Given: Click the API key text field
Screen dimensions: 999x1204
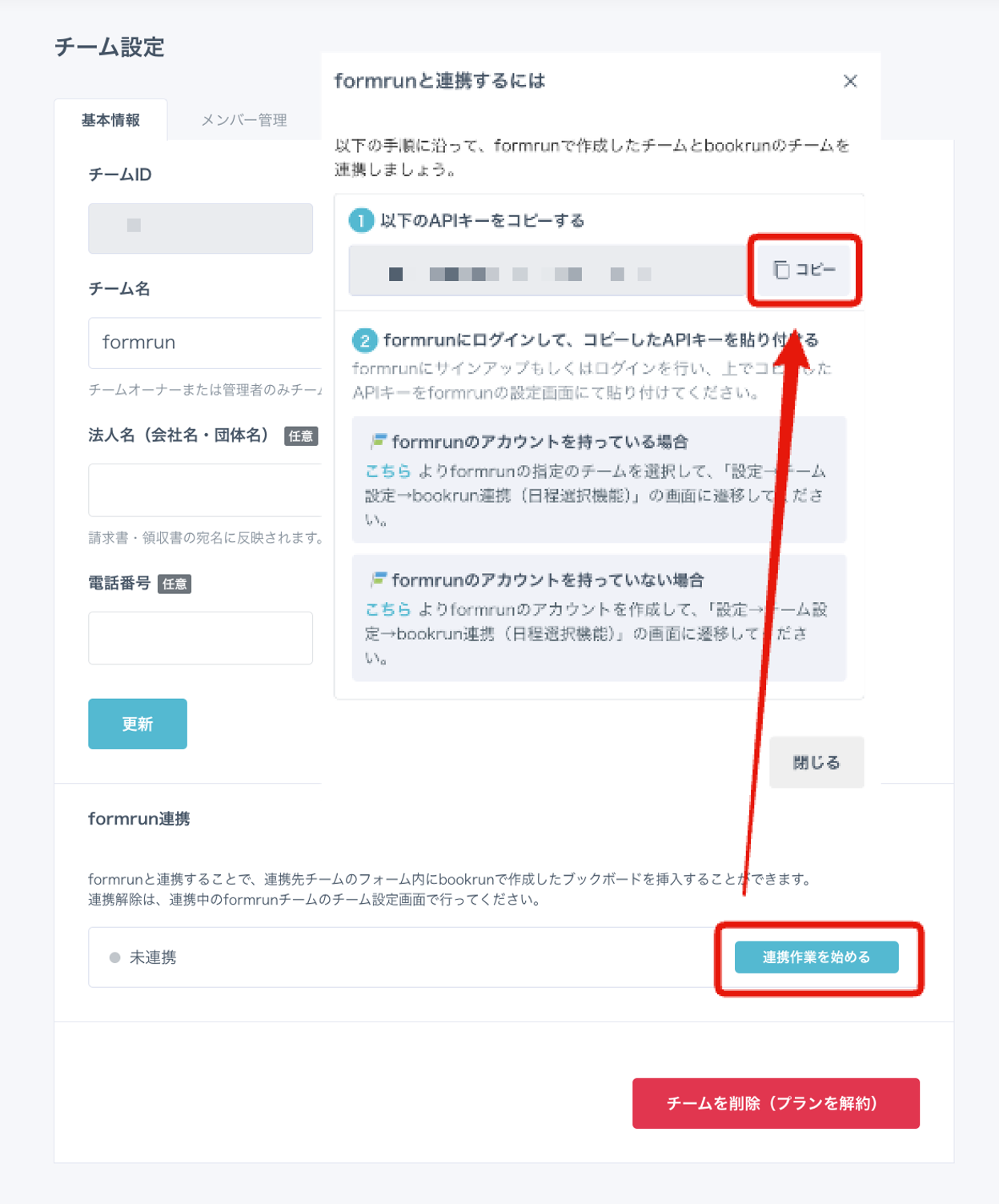Looking at the screenshot, I should point(549,271).
